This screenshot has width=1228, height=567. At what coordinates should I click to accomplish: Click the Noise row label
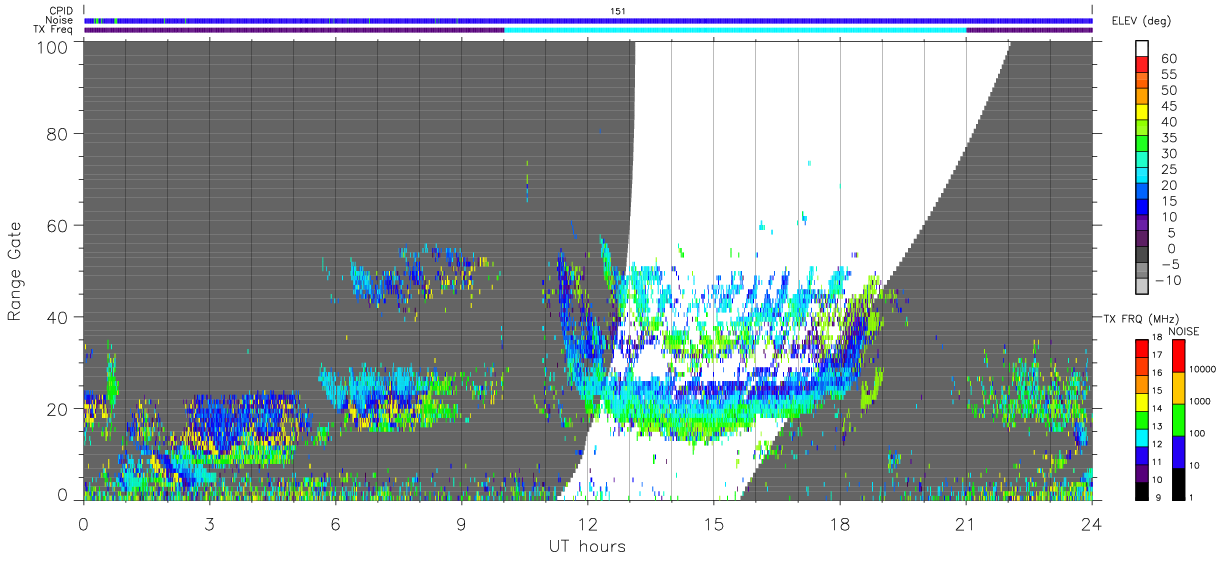(61, 20)
